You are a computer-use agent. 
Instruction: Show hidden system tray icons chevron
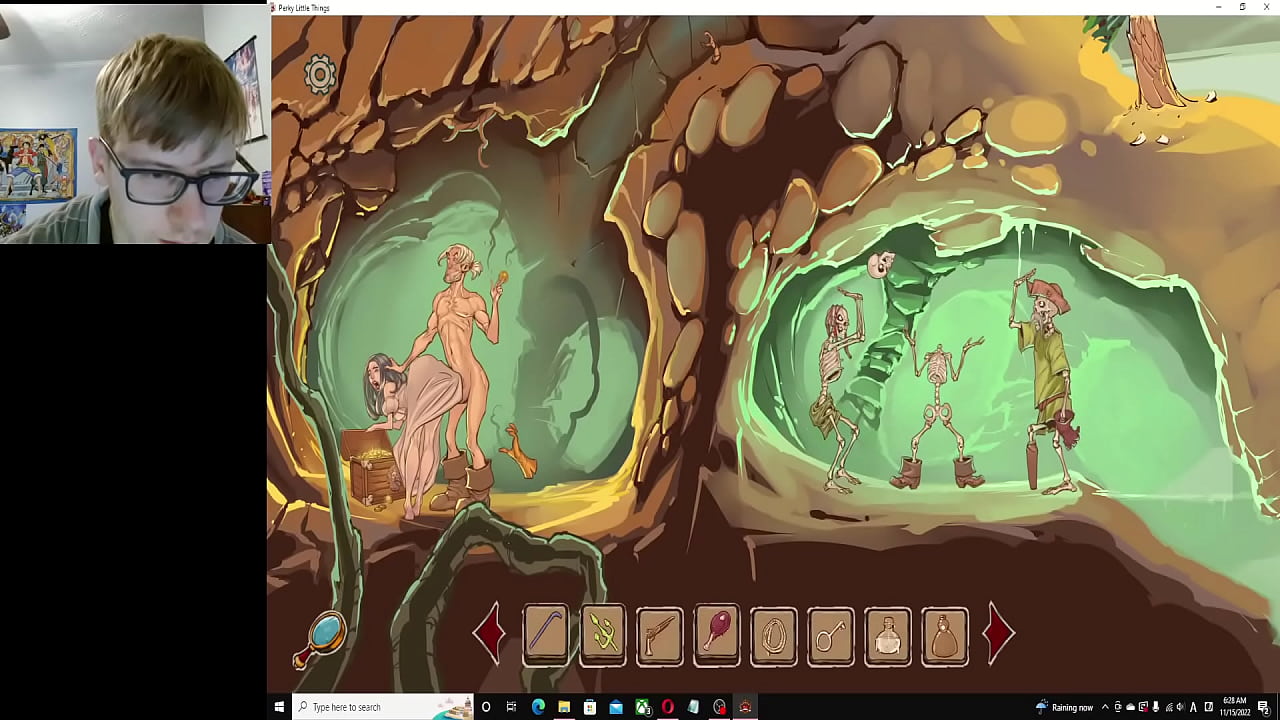[1105, 707]
